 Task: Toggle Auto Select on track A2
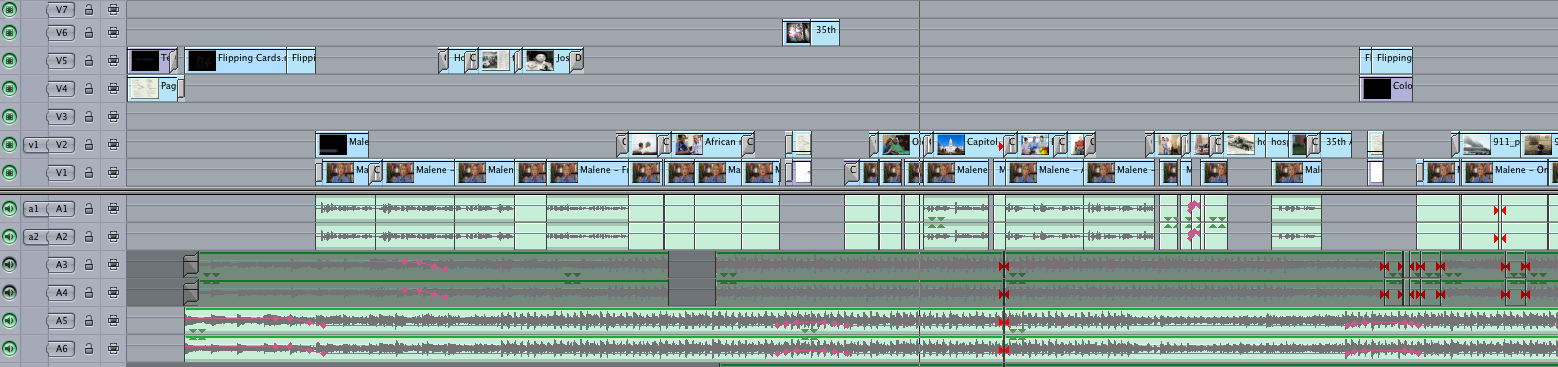113,237
